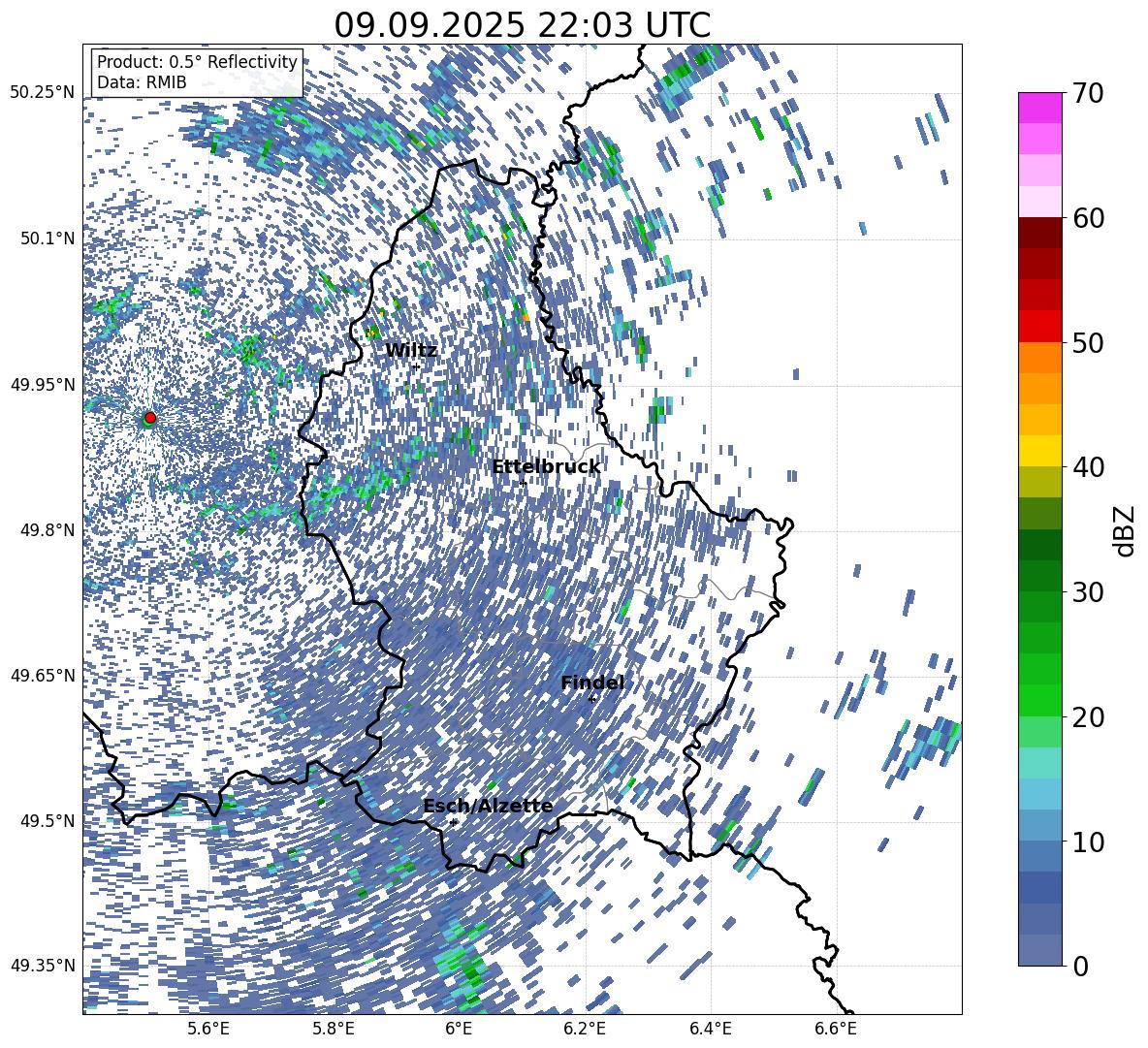Click the 5.6°E longitude tick label
Viewport: 1148px width, 1048px height.
click(208, 1030)
